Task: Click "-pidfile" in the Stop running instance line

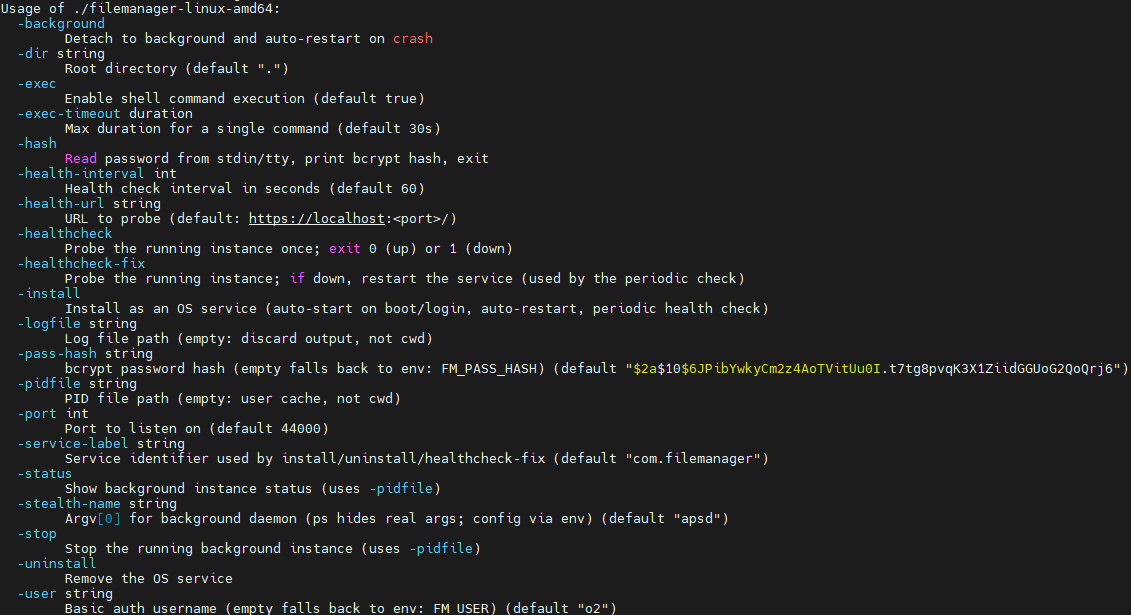Action: 441,549
